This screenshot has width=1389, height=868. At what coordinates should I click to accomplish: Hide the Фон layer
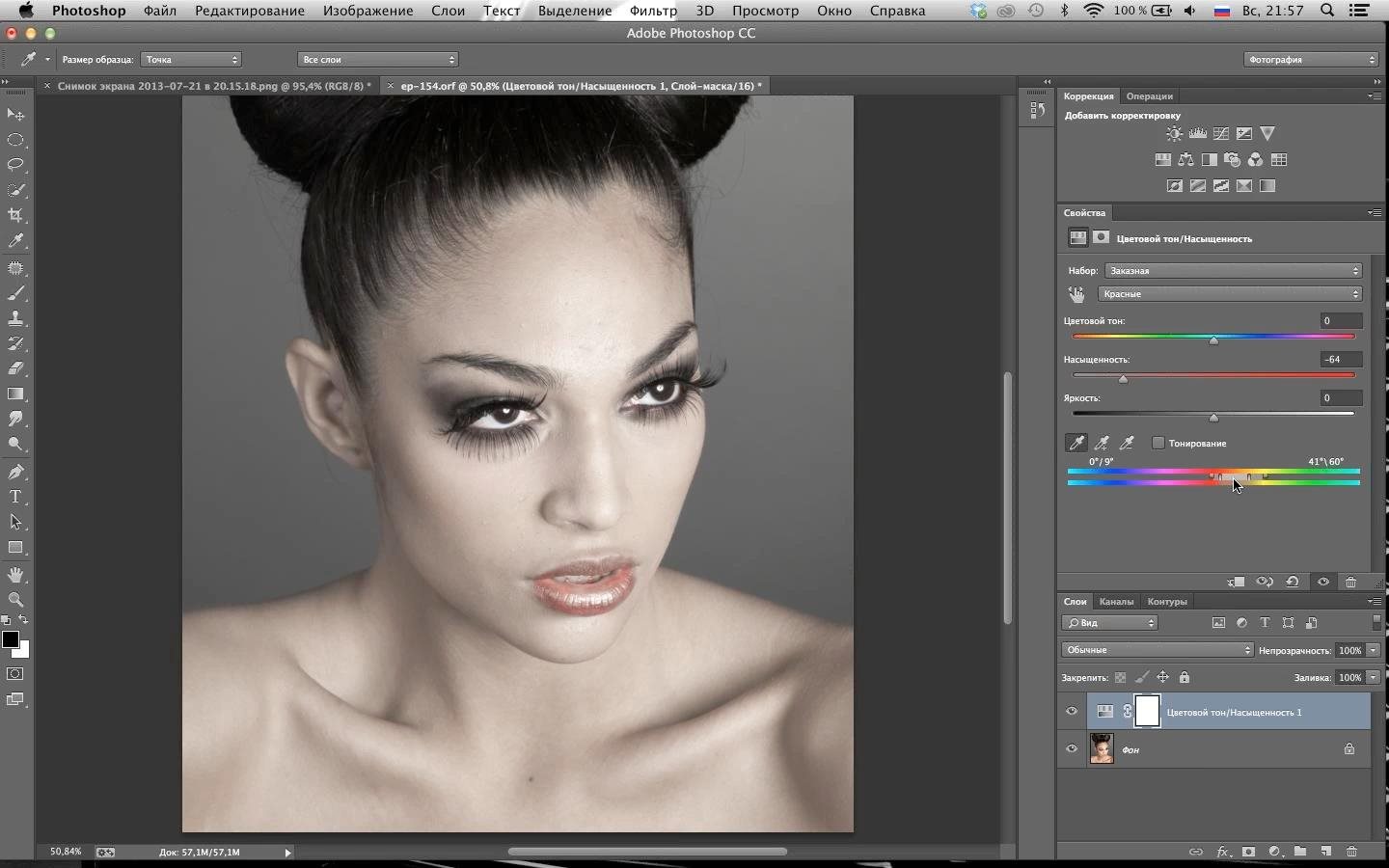click(1072, 749)
